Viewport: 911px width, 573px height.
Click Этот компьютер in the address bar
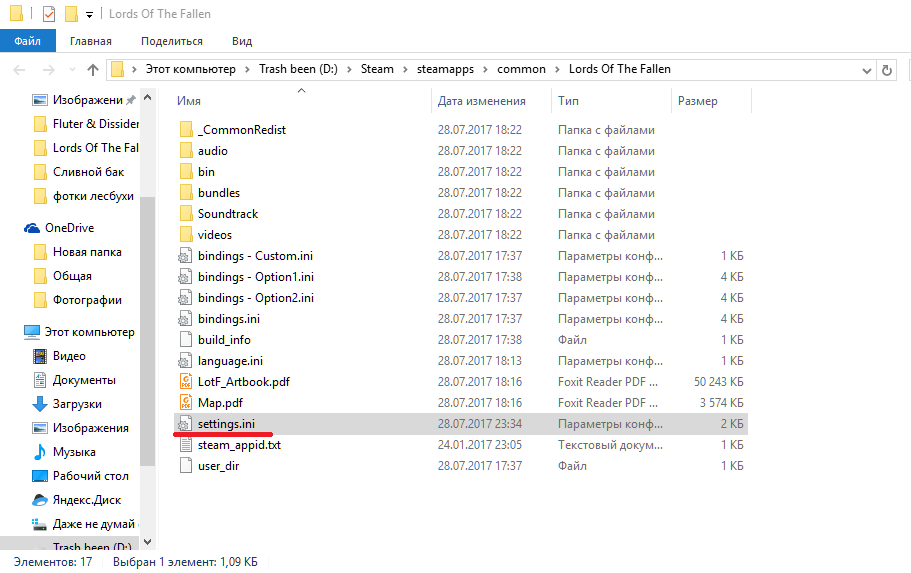[191, 69]
